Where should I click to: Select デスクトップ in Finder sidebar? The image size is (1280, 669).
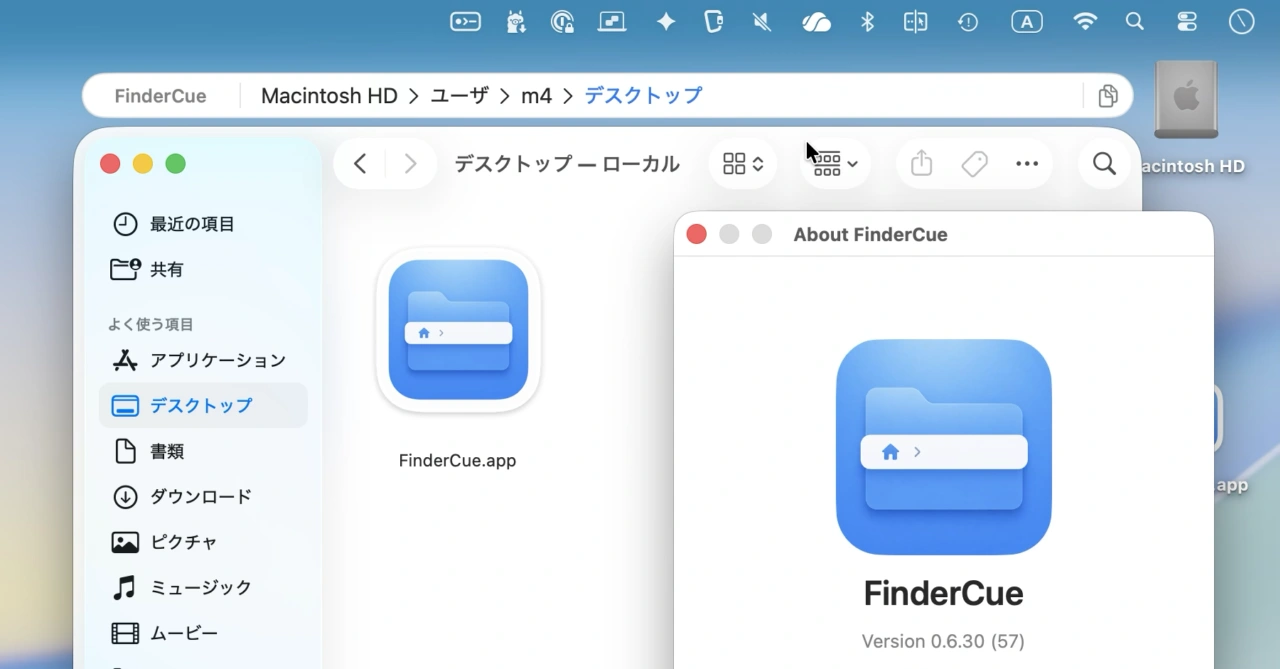[203, 405]
